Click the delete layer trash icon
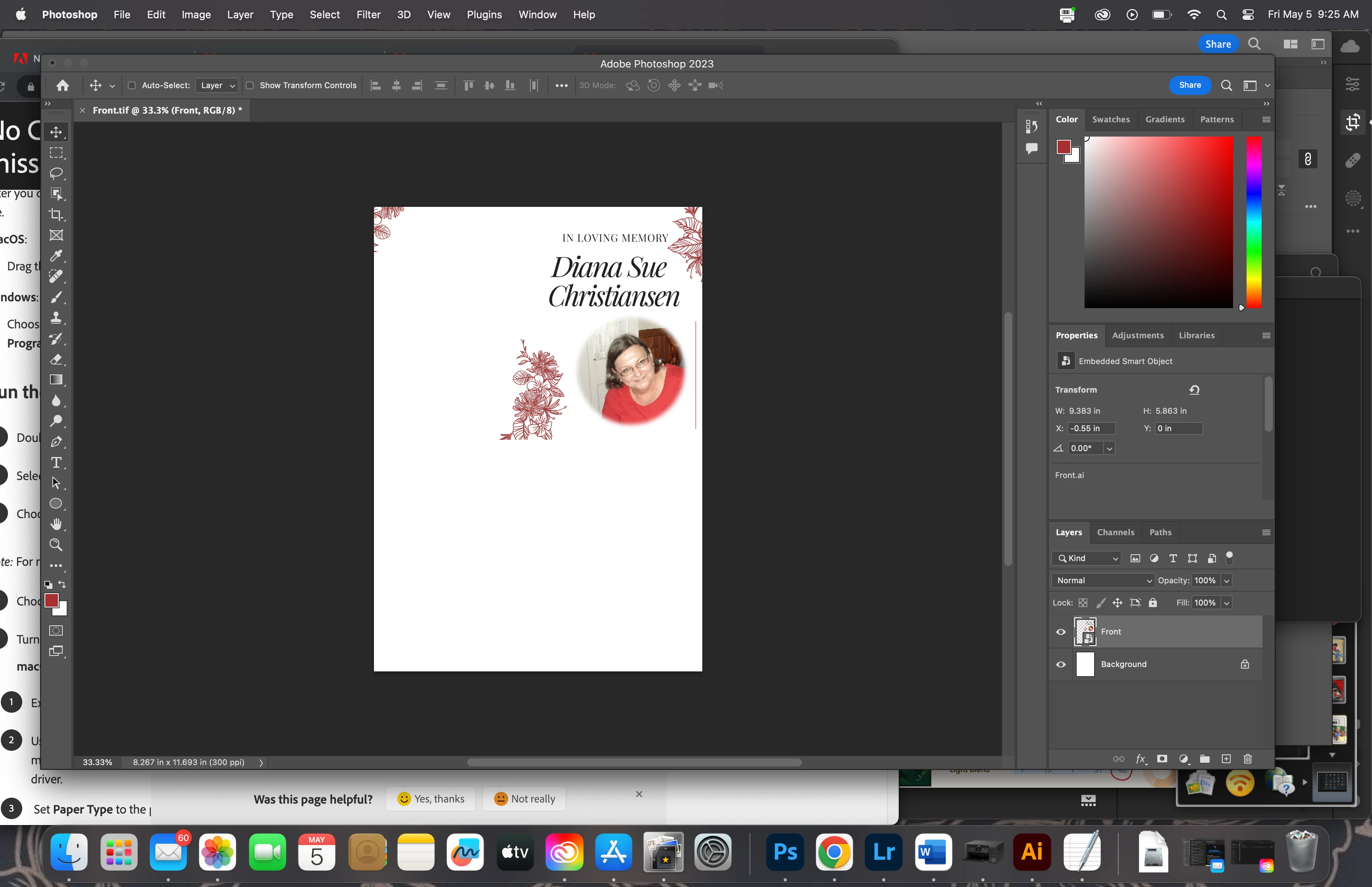The height and width of the screenshot is (887, 1372). 1248,759
